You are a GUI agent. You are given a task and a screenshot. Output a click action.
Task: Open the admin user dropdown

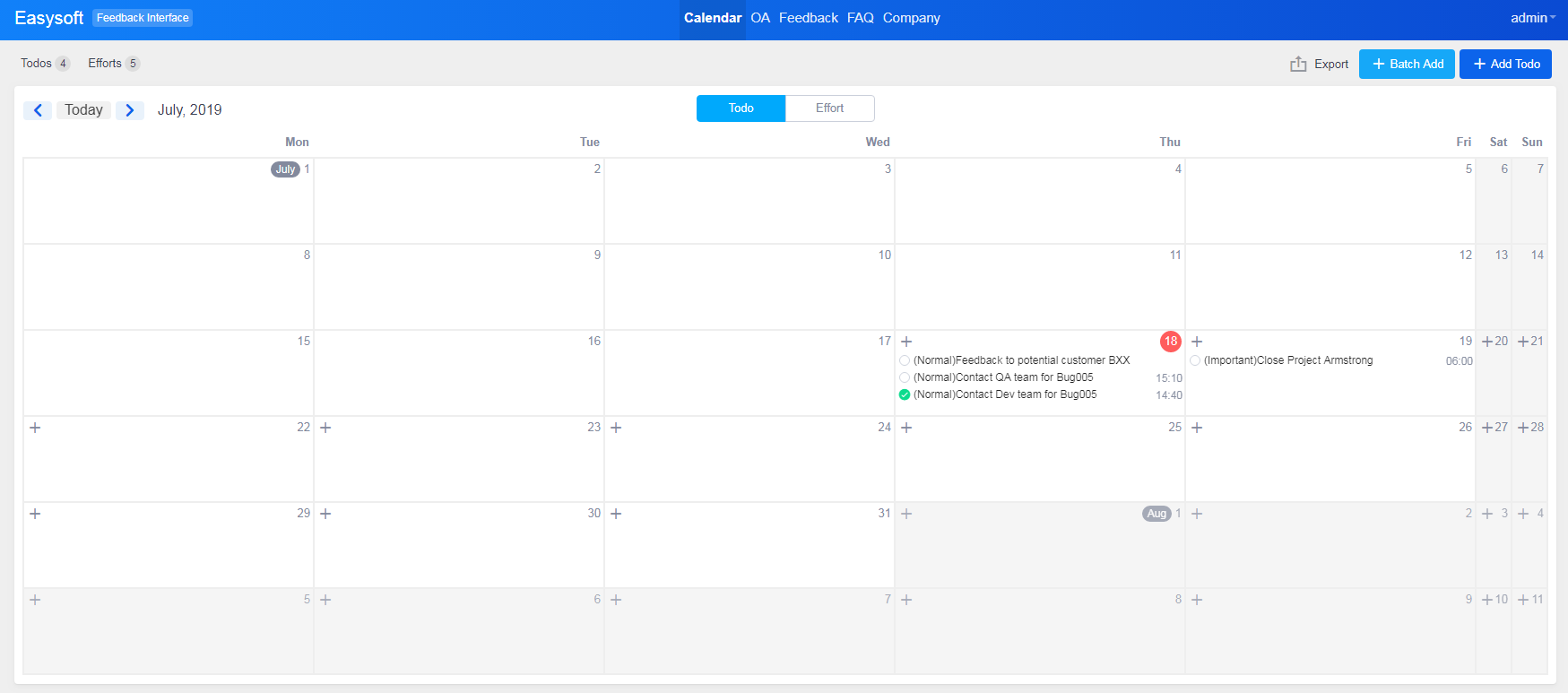point(1532,18)
